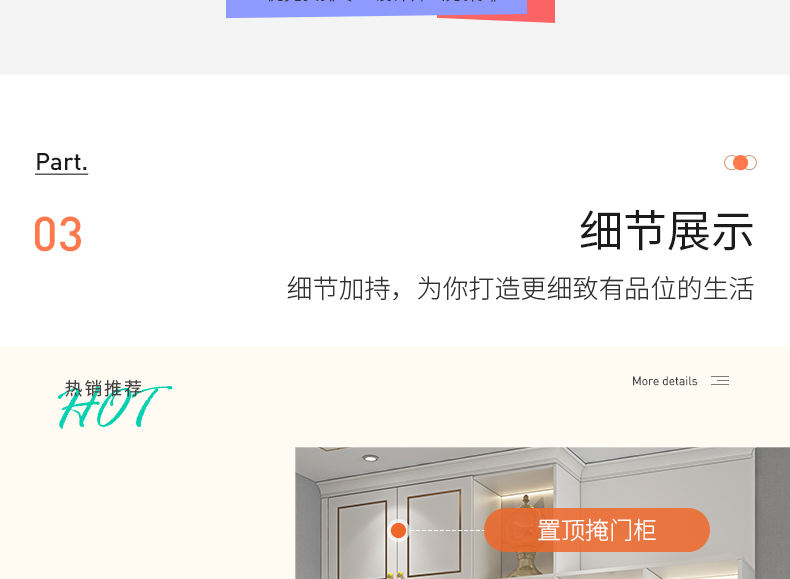Click the yellow flowers at the photo bottom
This screenshot has width=790, height=579.
395,575
